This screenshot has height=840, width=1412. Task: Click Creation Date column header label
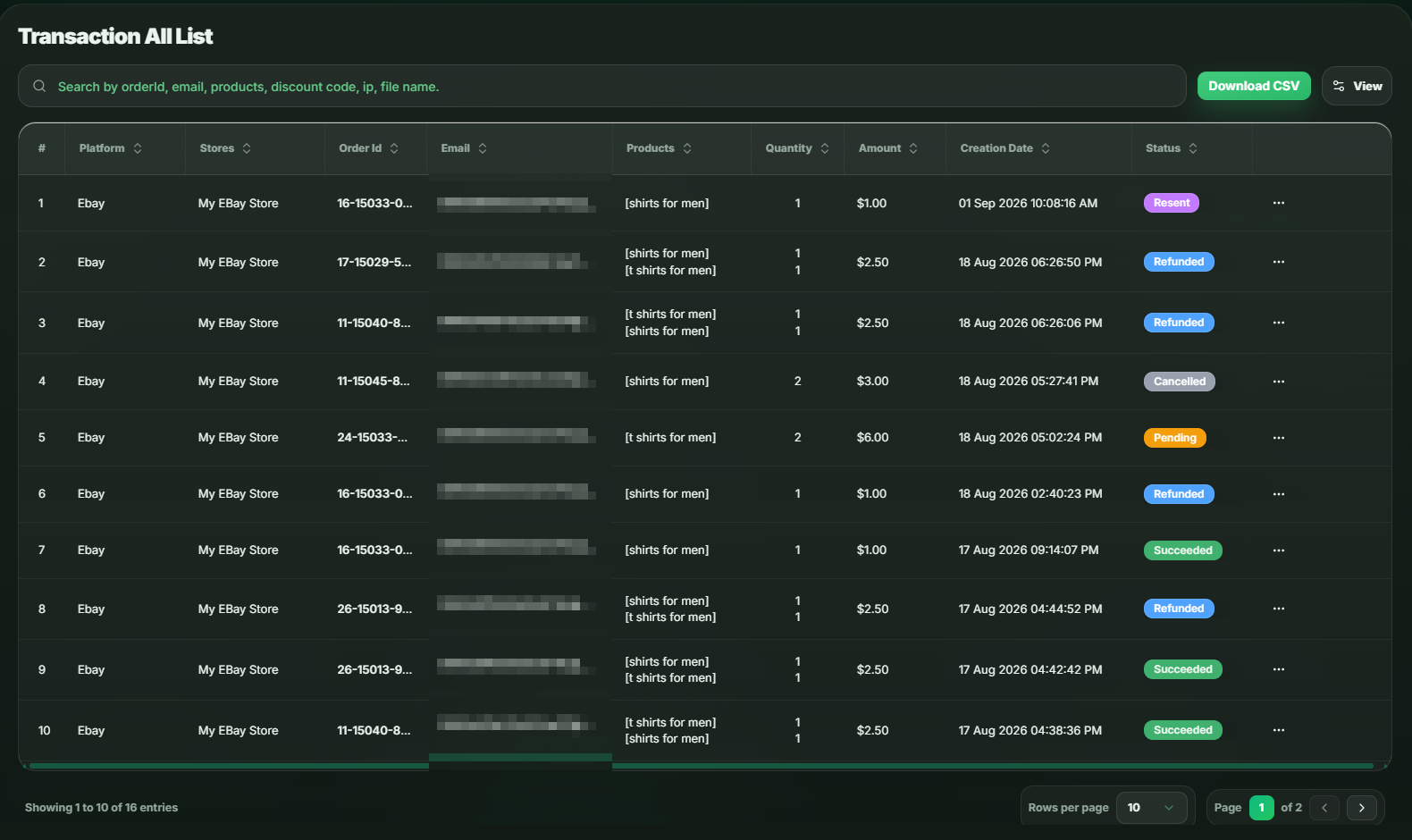click(x=996, y=148)
